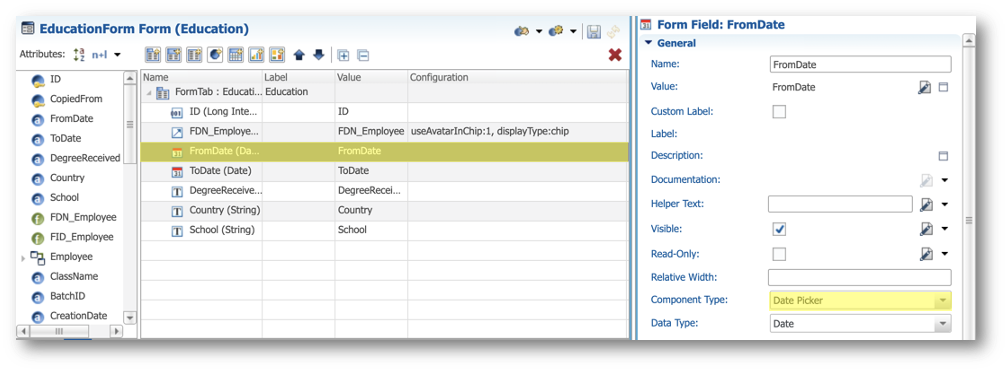Select ClassName attribute in the list

(x=74, y=276)
